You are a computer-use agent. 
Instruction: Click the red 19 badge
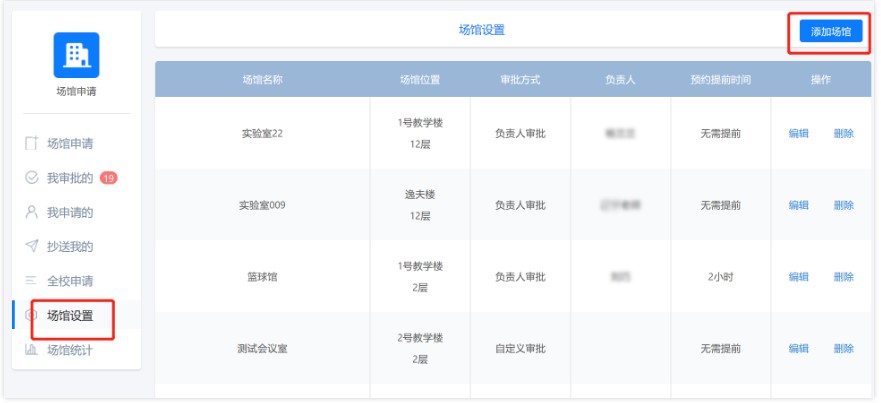click(108, 178)
